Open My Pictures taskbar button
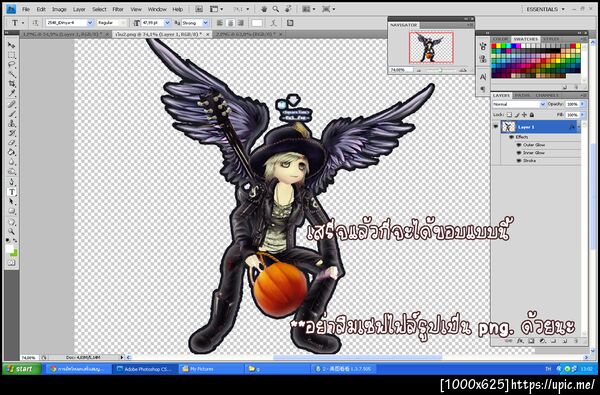600x395 pixels. [x=211, y=369]
